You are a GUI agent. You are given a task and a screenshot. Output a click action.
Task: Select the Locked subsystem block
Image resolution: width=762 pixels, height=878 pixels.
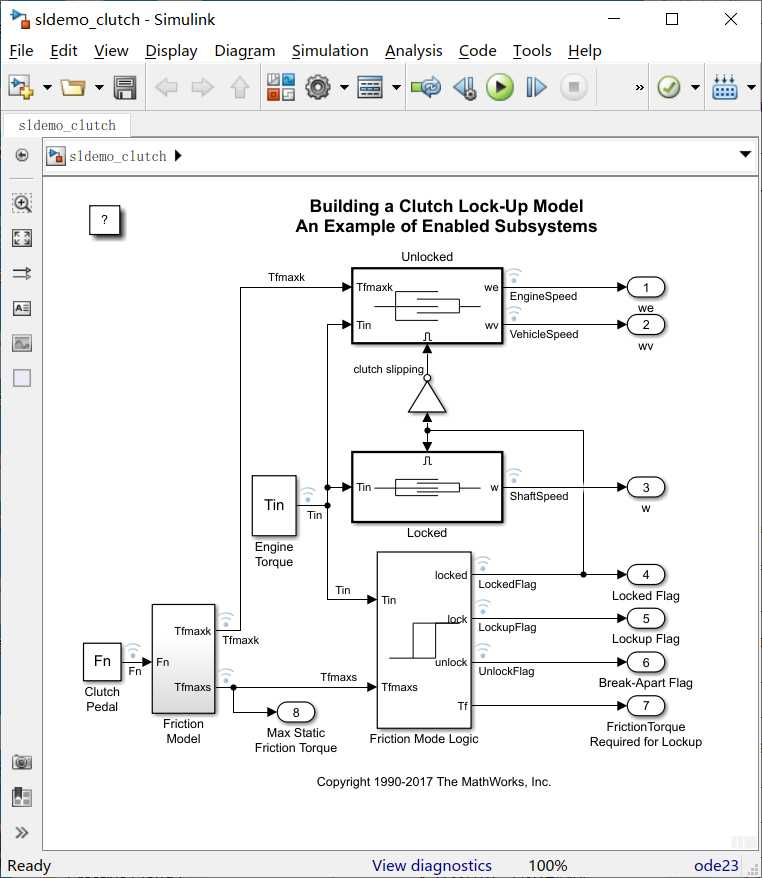tap(427, 487)
